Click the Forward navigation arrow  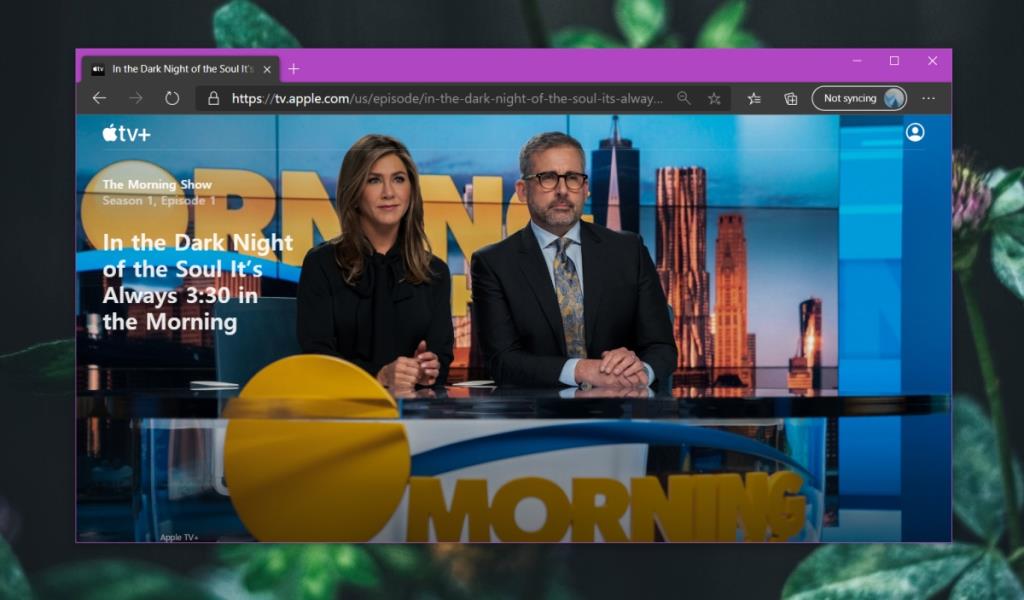pyautogui.click(x=133, y=98)
